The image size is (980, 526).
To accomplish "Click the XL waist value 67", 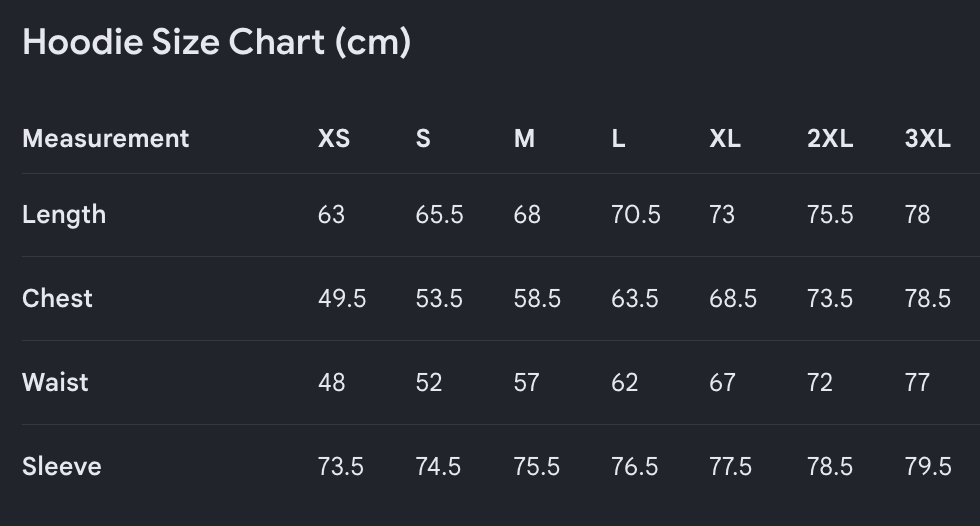I will tap(722, 382).
